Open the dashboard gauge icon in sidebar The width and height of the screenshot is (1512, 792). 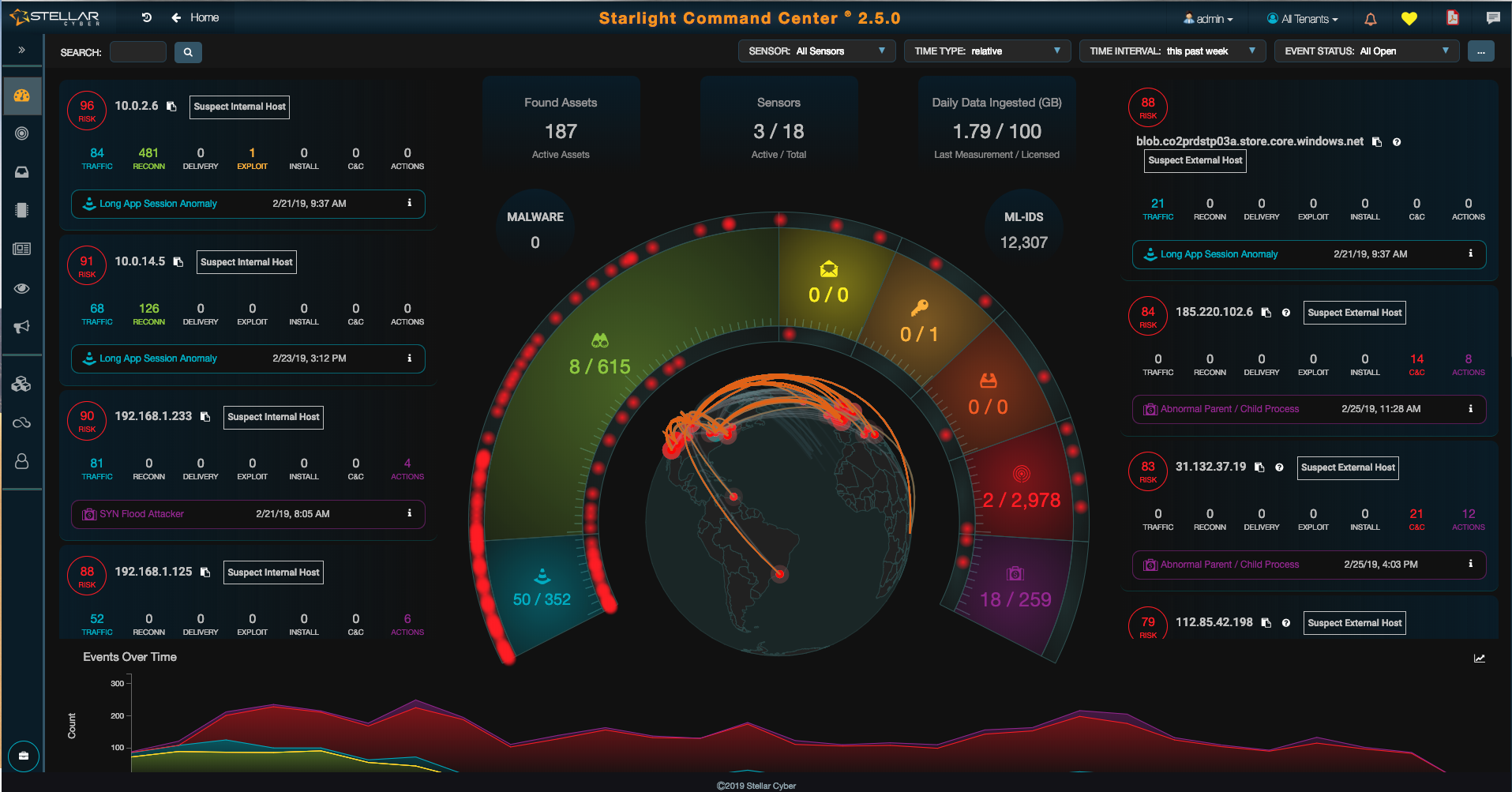tap(22, 96)
